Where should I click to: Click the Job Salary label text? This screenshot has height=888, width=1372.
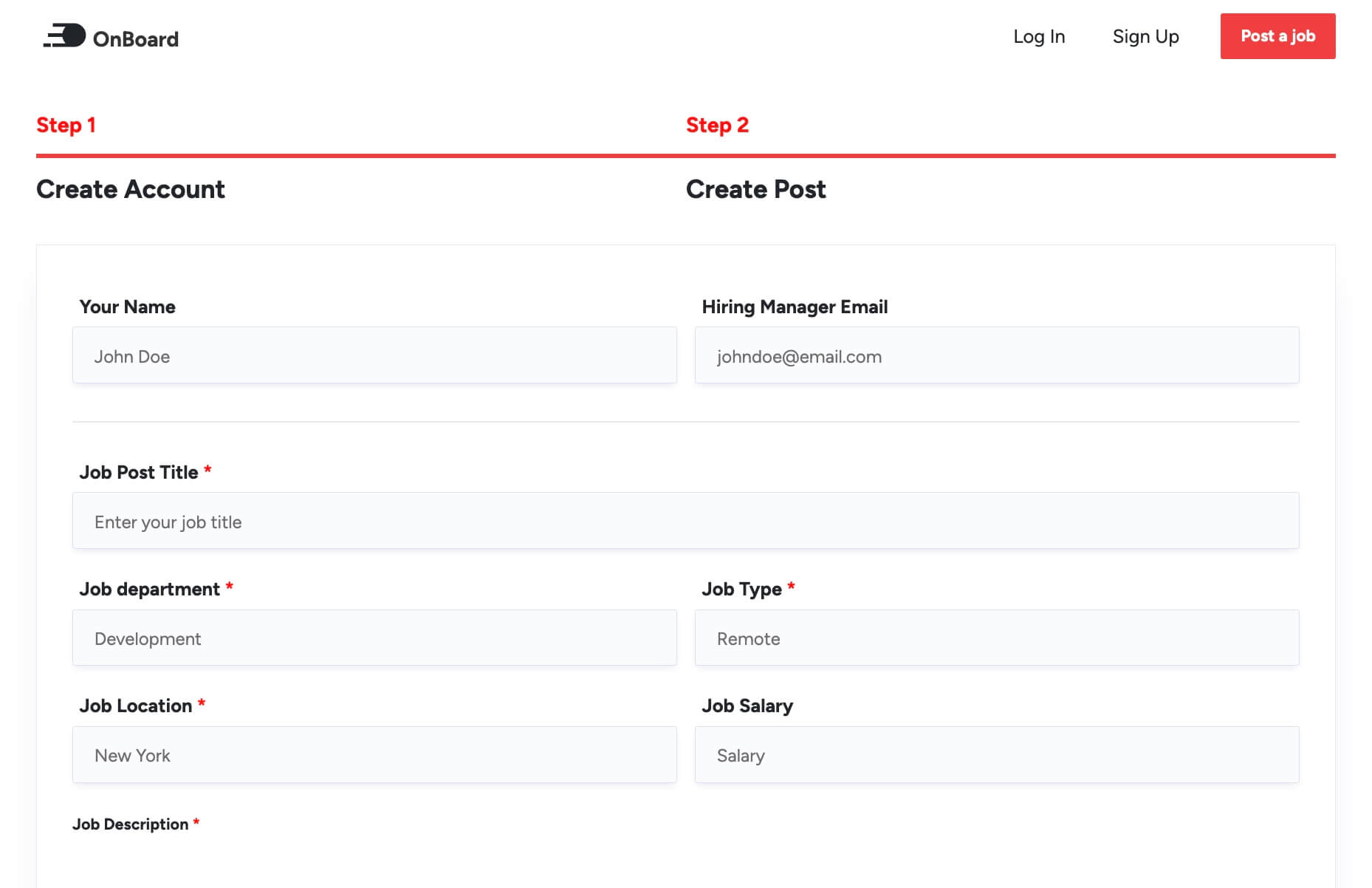[x=747, y=706]
